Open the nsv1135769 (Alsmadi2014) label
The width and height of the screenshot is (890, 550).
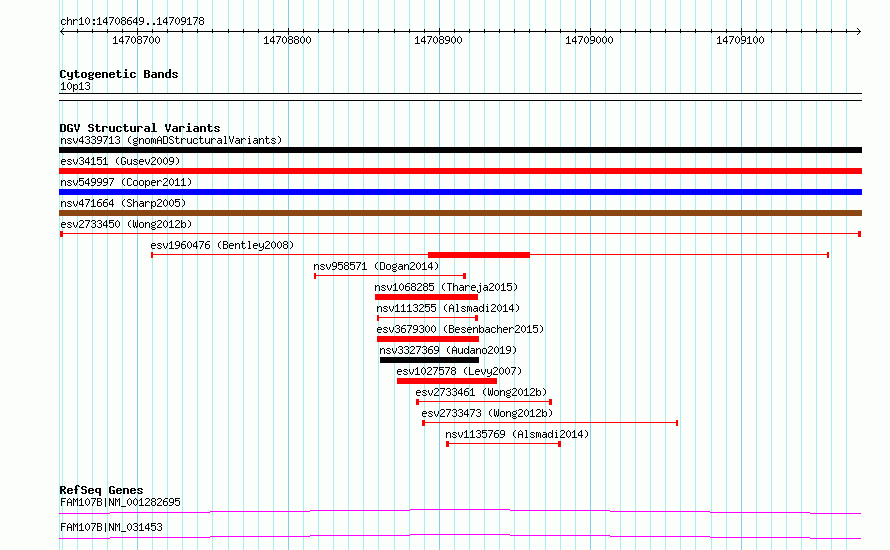pos(517,434)
